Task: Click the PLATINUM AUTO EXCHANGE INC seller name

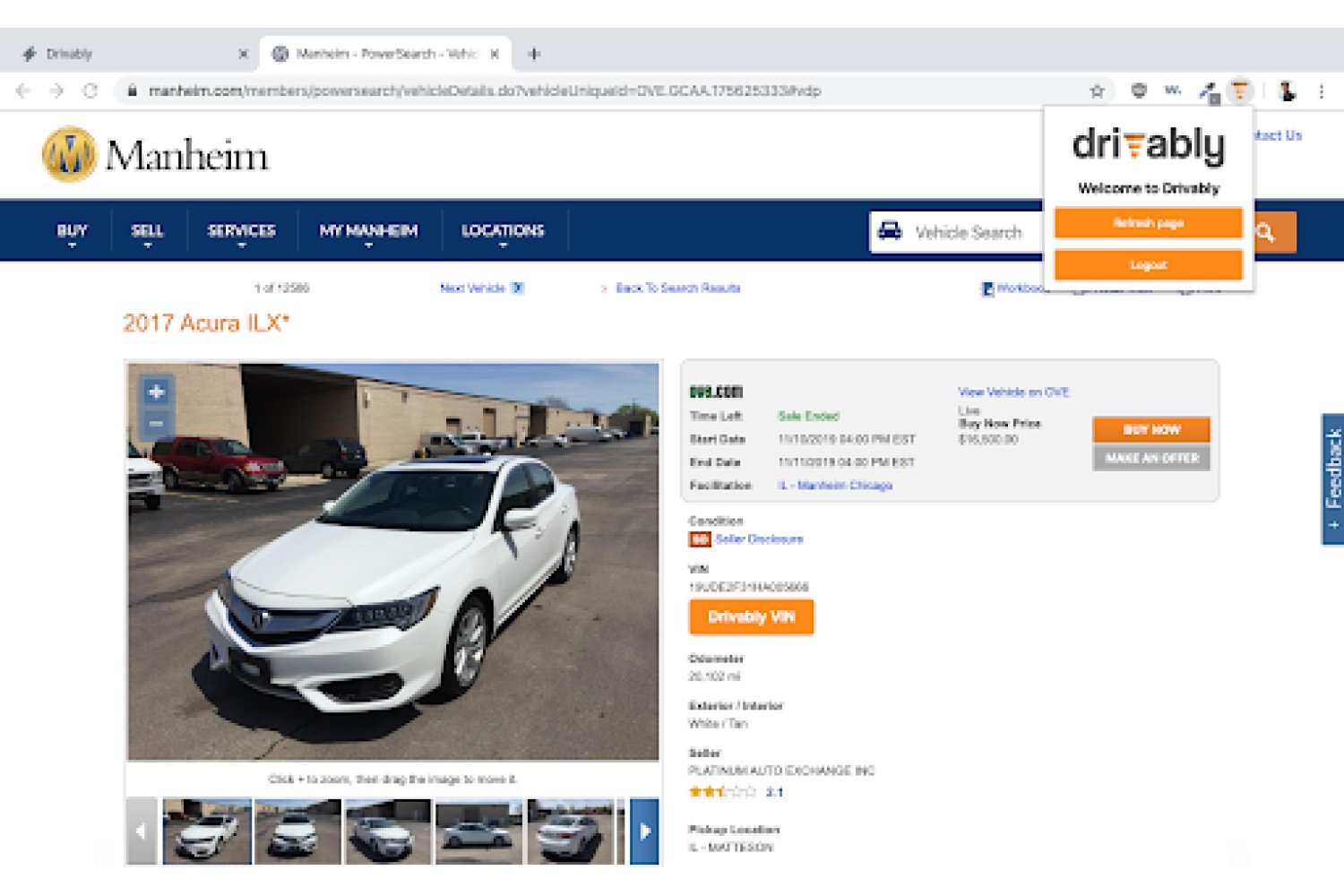Action: coord(781,771)
